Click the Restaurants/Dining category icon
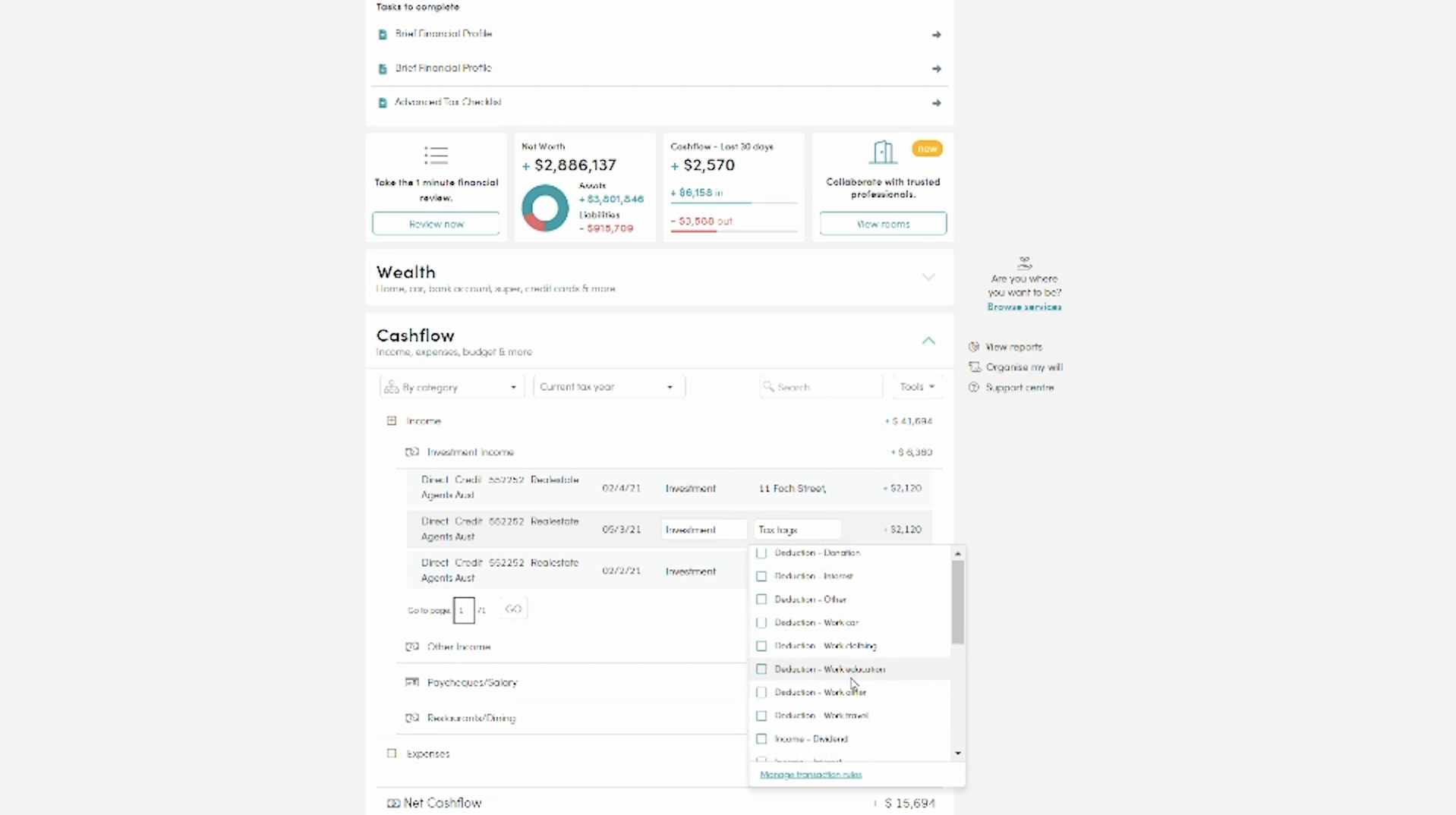The width and height of the screenshot is (1456, 815). (x=412, y=718)
